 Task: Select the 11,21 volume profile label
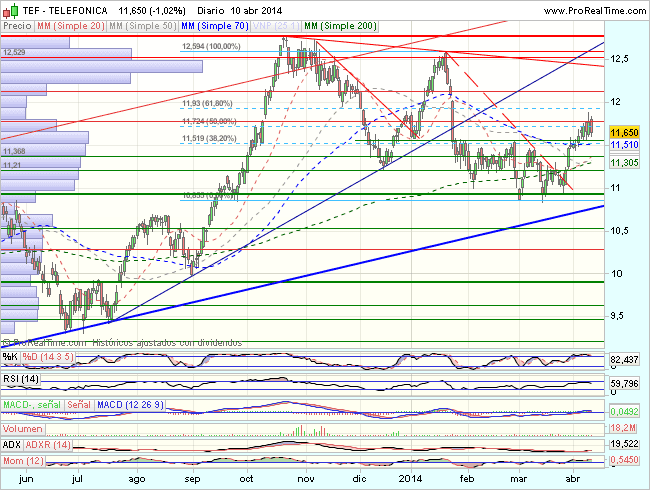(12, 165)
